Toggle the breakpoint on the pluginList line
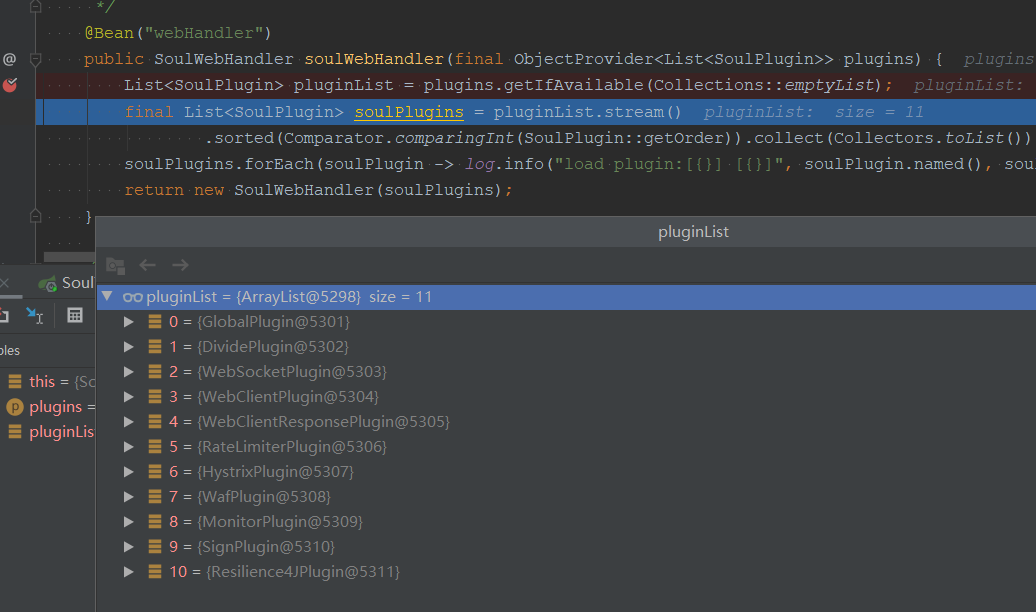This screenshot has height=612, width=1036. pyautogui.click(x=10, y=85)
